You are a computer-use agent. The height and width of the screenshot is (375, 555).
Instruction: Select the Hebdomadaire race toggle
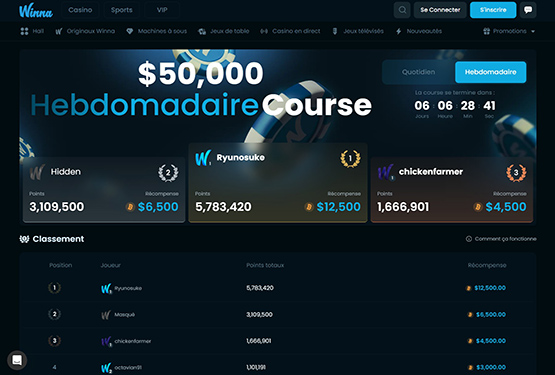tap(491, 72)
